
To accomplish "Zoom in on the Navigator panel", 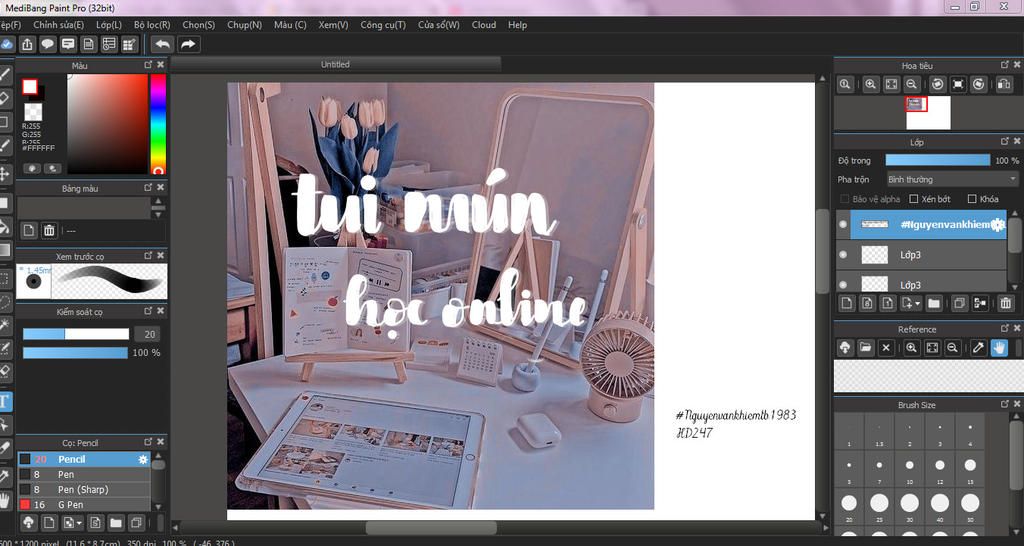I will click(x=871, y=84).
